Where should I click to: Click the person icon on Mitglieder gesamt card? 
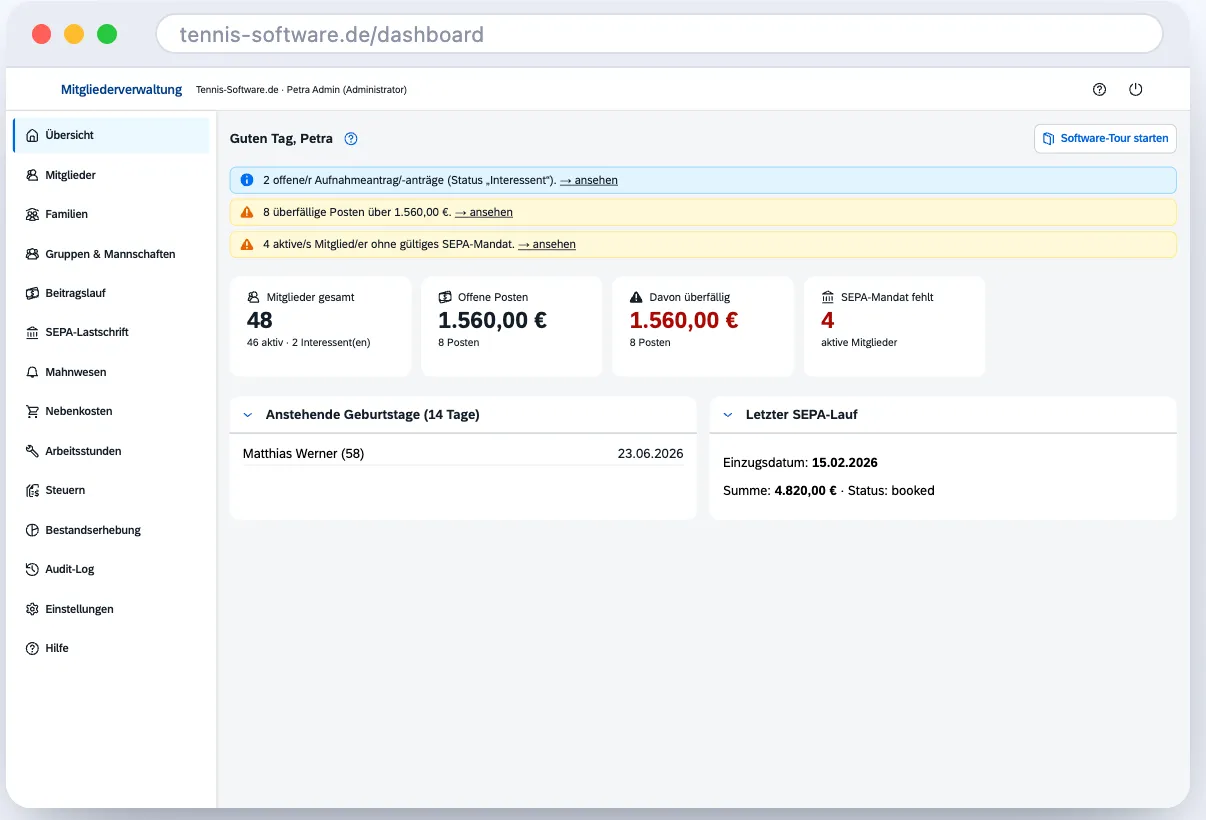pyautogui.click(x=253, y=297)
